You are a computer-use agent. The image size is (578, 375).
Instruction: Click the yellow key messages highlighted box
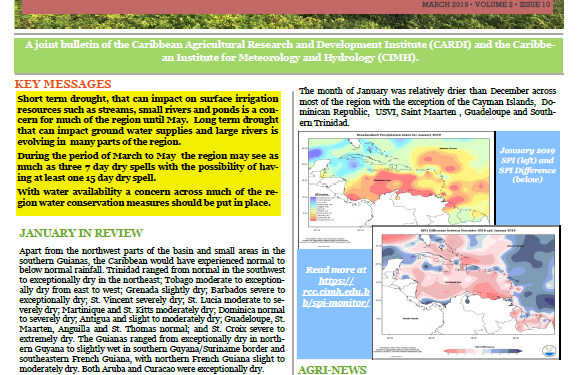click(x=148, y=153)
